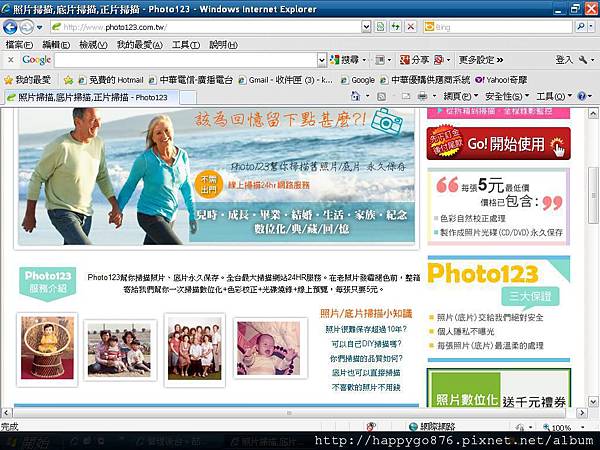The width and height of the screenshot is (600, 450).
Task: Click the Refresh page icon
Action: 395,27
